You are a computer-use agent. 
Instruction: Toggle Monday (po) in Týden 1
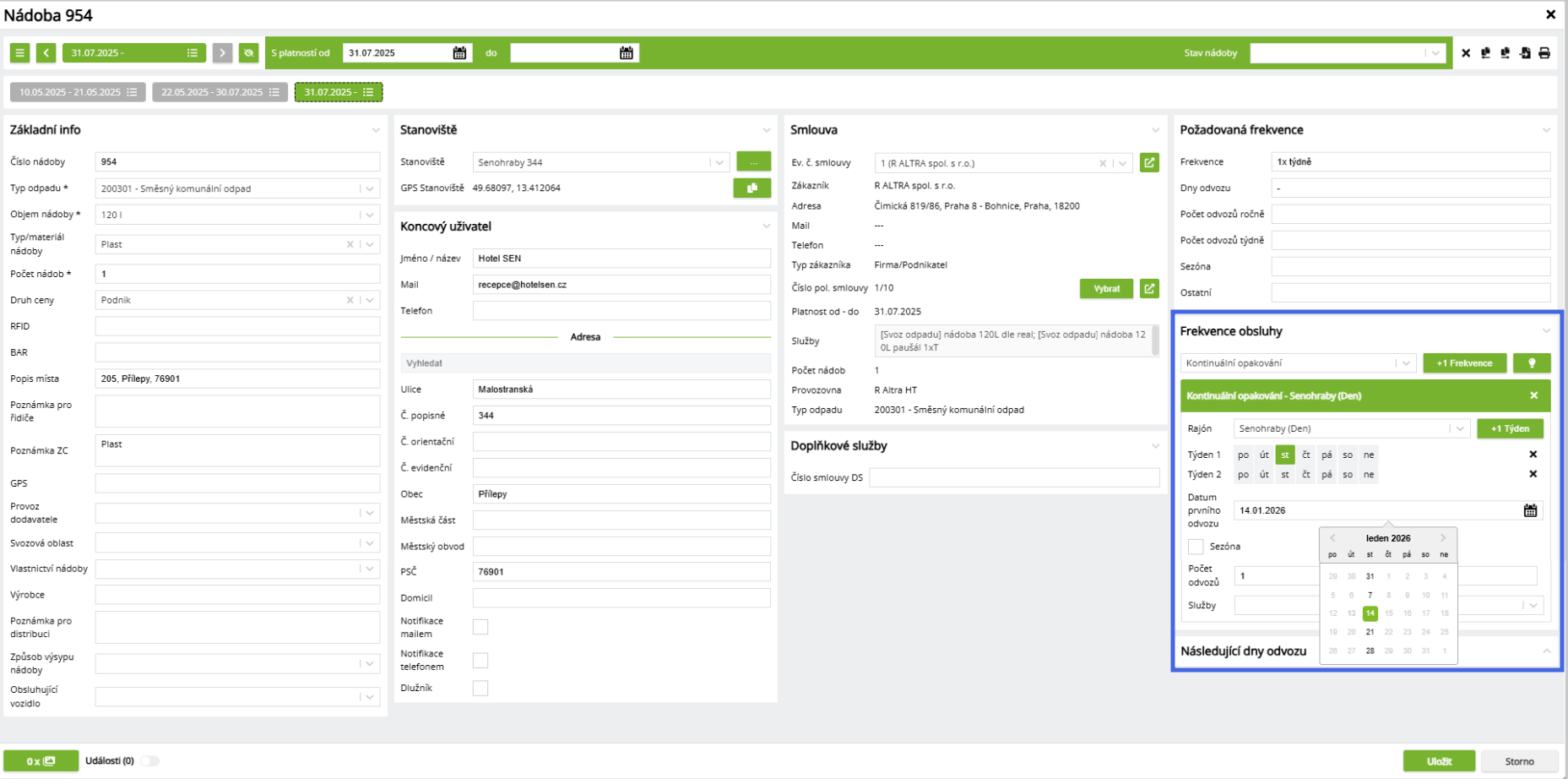[x=1243, y=455]
